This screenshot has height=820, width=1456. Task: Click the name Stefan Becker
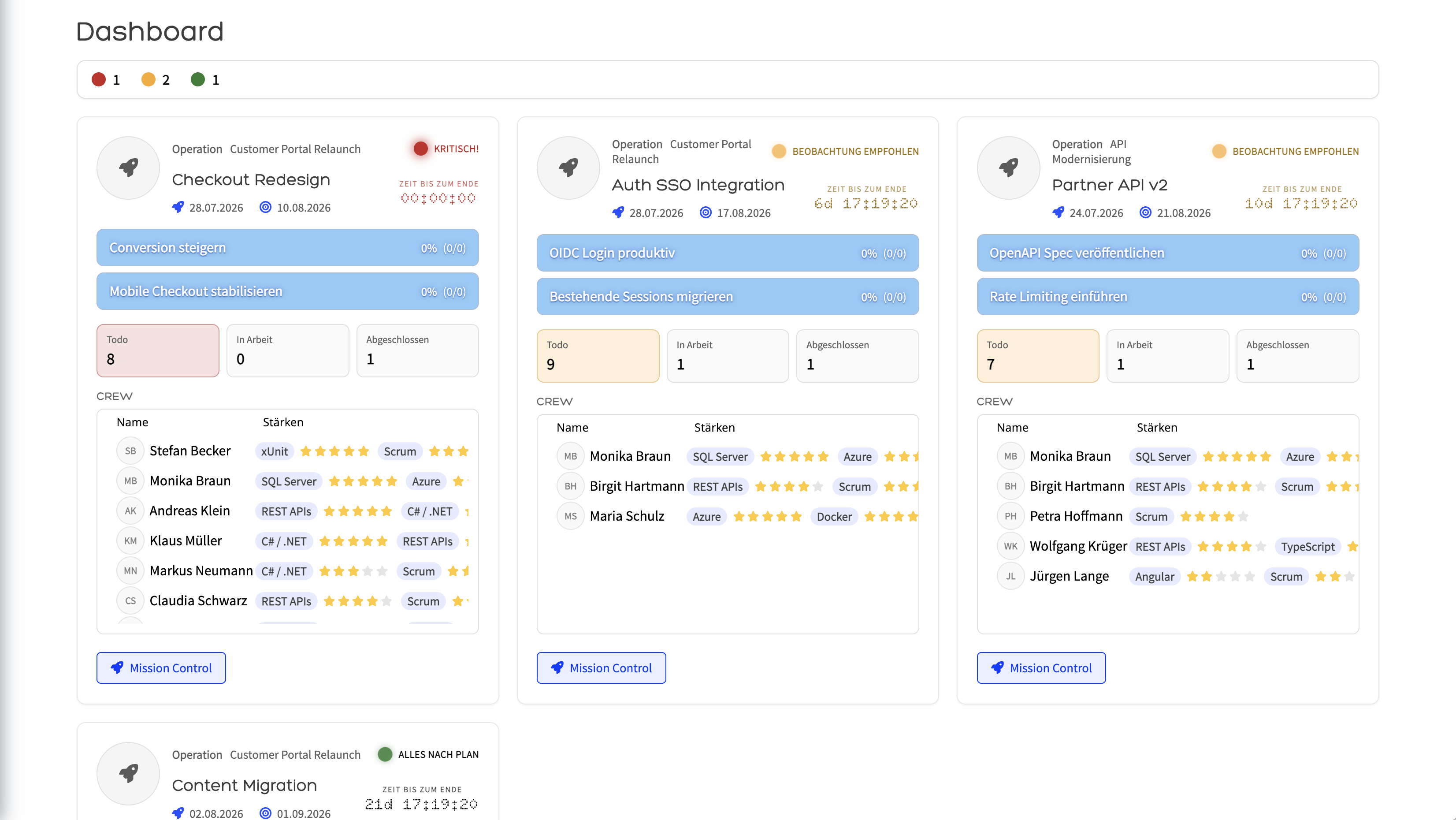pos(190,451)
